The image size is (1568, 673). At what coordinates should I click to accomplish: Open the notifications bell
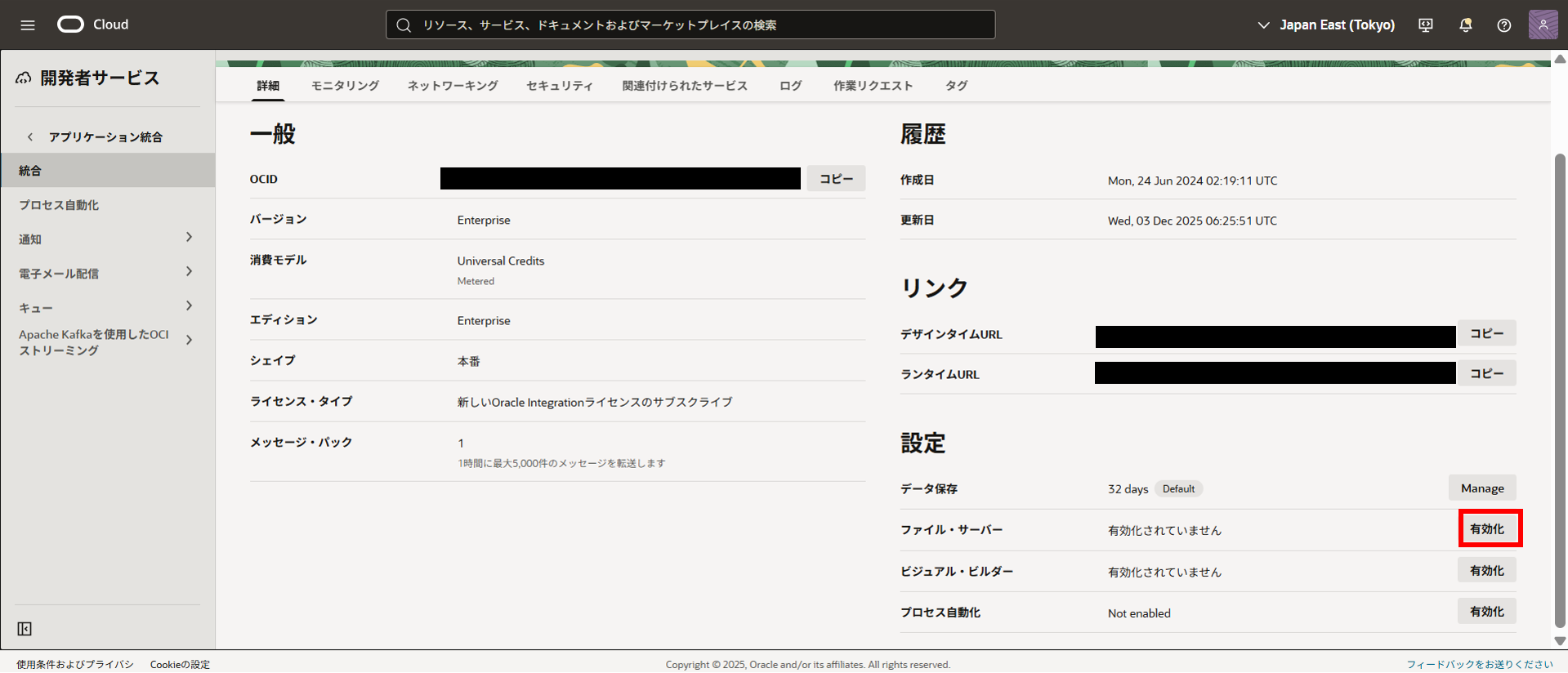point(1465,25)
